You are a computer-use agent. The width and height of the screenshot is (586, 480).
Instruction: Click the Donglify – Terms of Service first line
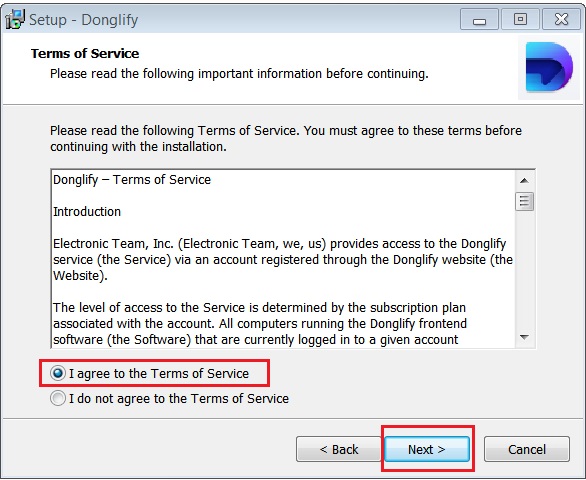[x=132, y=180]
